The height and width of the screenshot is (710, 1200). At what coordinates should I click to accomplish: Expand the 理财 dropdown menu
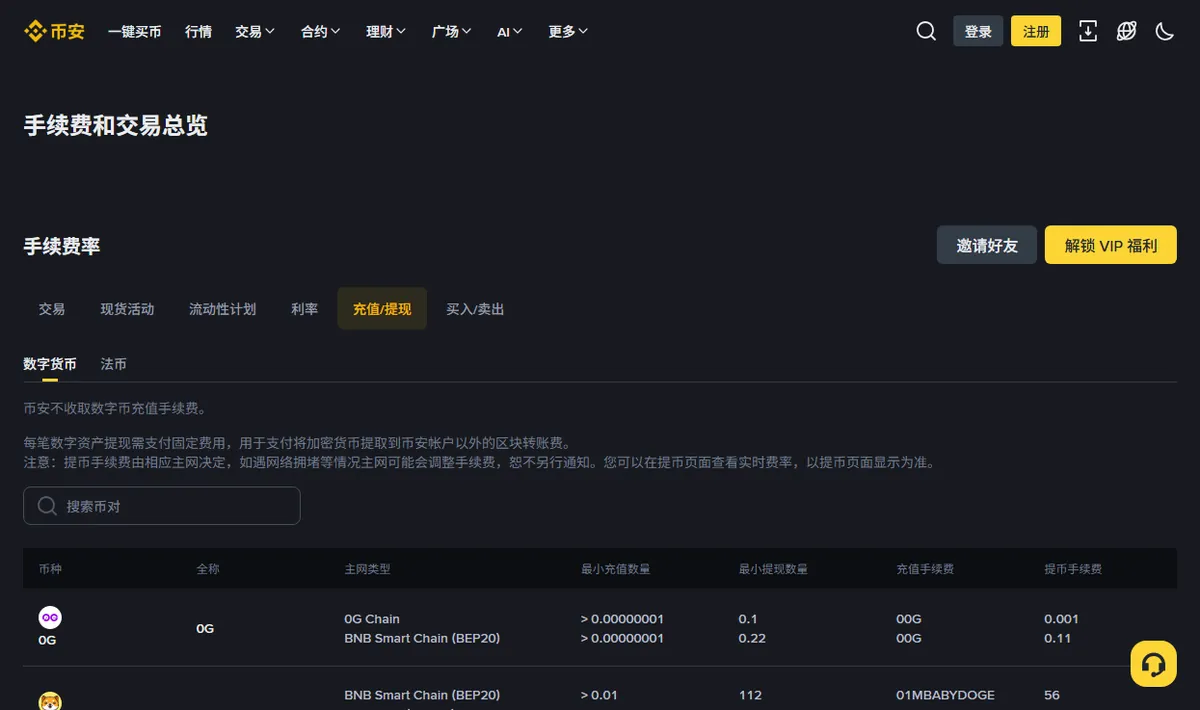pos(386,32)
